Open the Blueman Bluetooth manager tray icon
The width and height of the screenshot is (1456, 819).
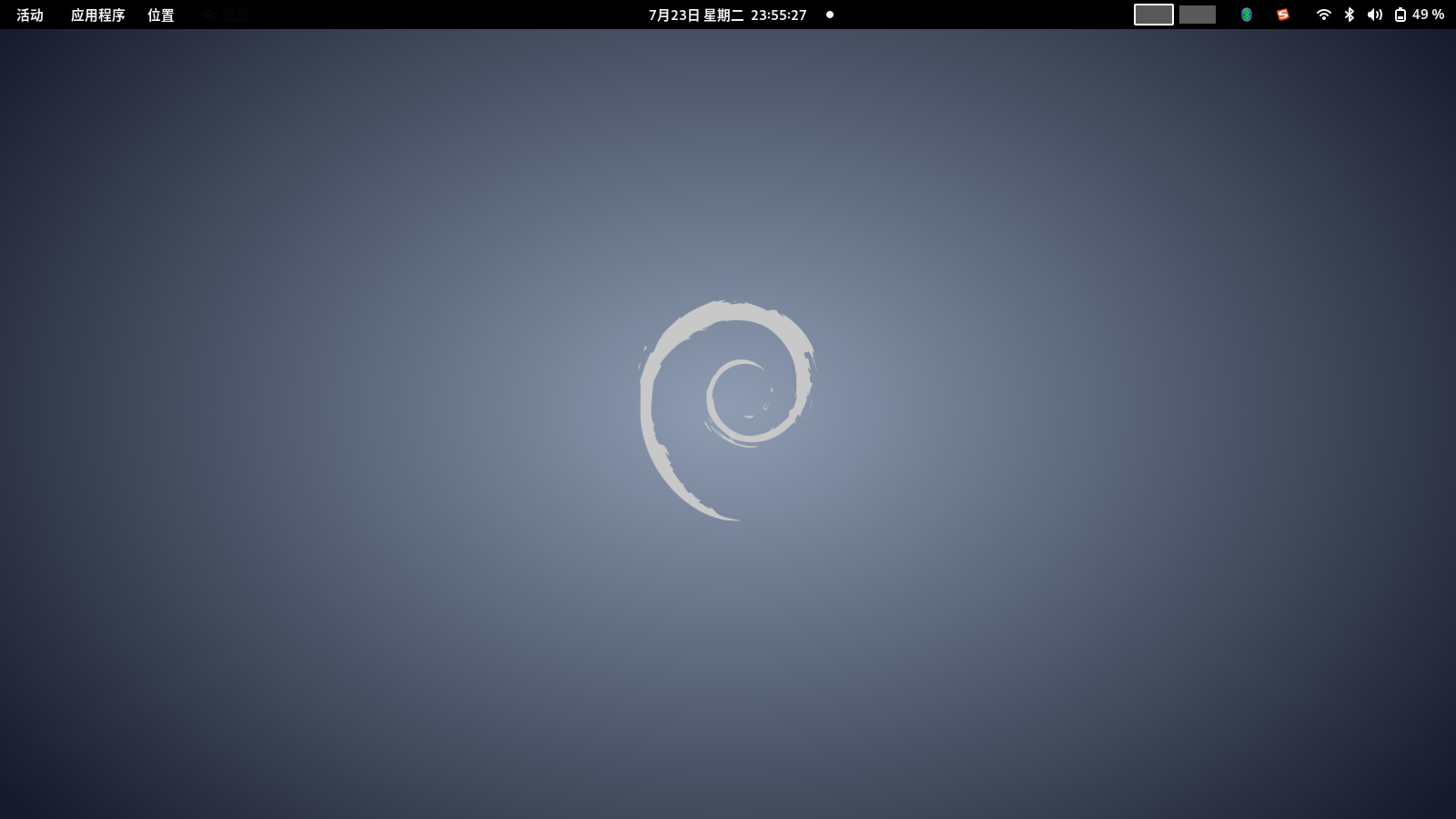[x=1247, y=15]
